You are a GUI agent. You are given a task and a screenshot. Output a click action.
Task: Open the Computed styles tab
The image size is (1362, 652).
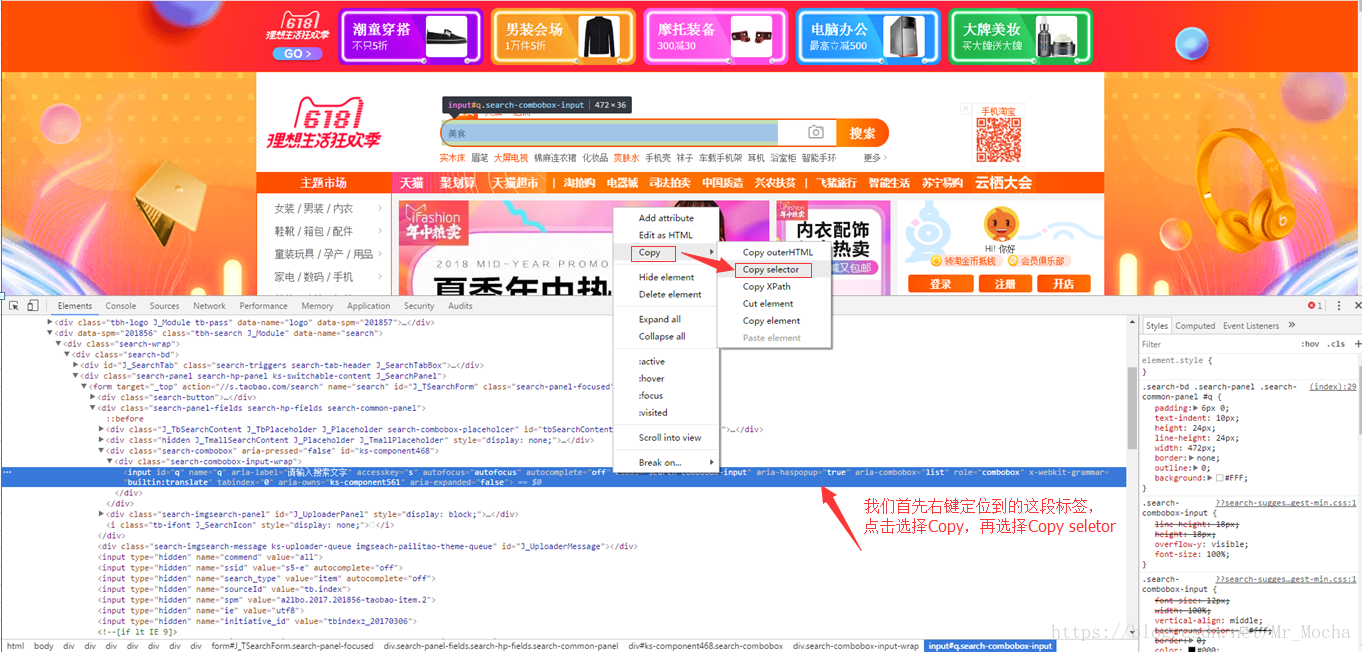pos(1195,325)
